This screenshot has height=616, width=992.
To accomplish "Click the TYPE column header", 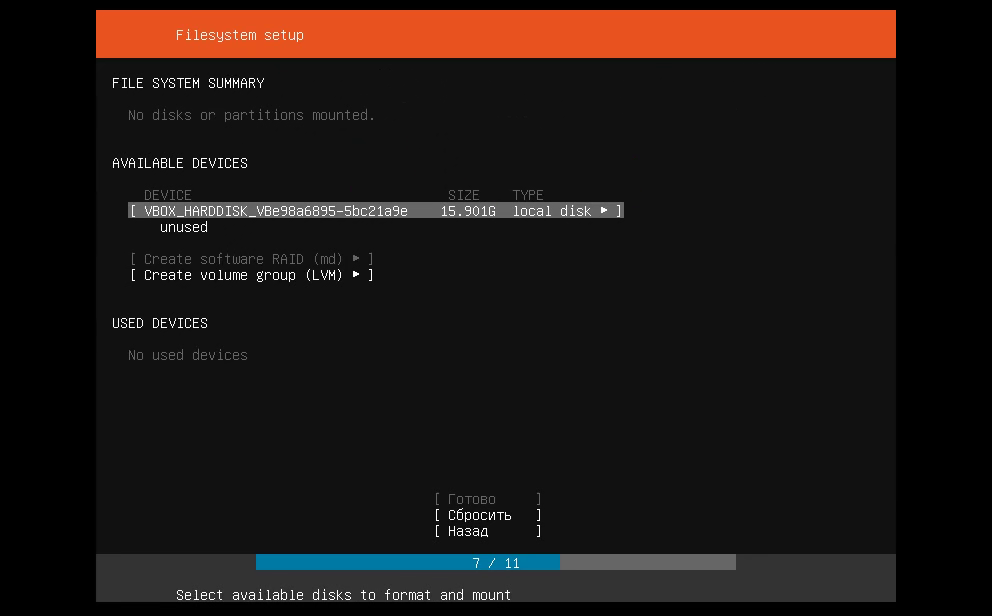I will click(x=528, y=195).
